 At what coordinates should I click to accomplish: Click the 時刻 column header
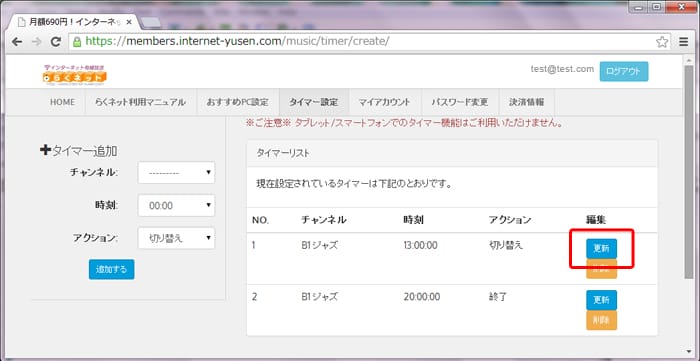[x=413, y=220]
